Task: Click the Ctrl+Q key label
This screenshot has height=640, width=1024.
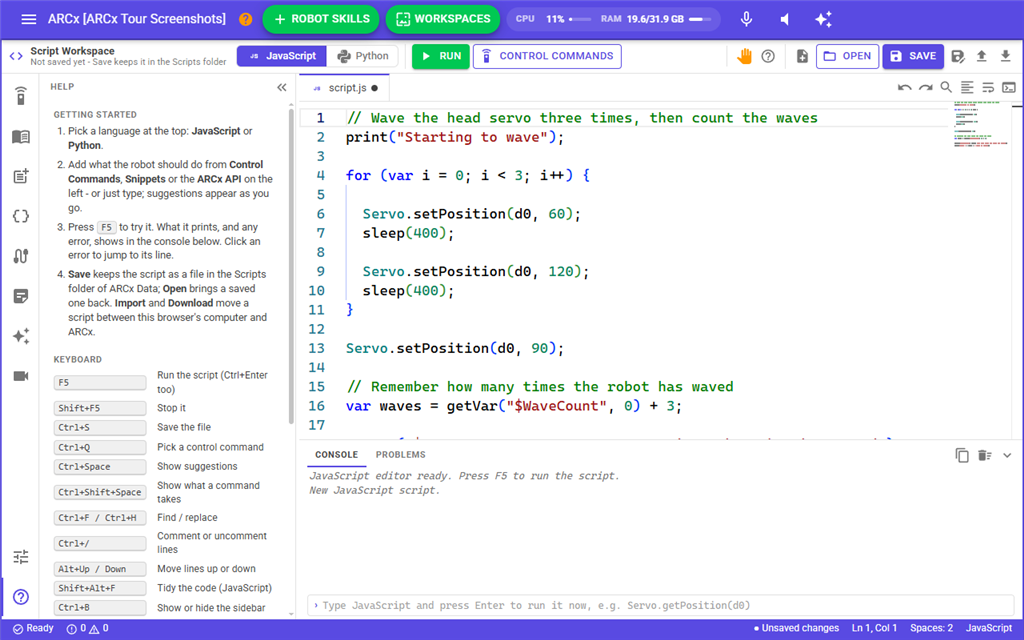Action: [x=100, y=447]
